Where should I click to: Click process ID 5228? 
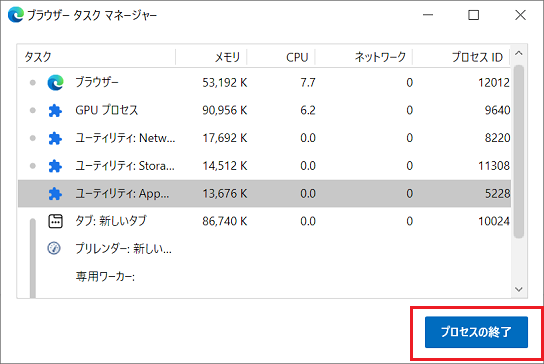pyautogui.click(x=498, y=194)
